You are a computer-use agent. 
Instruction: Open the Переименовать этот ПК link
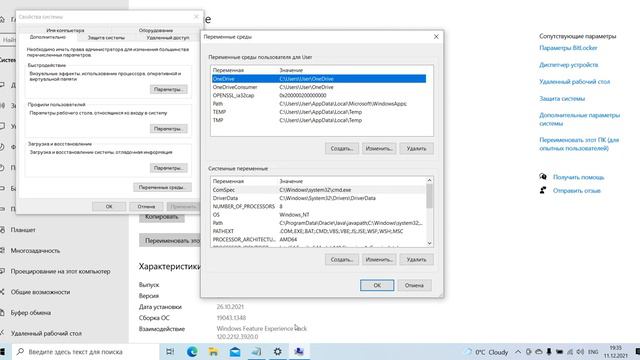pyautogui.click(x=579, y=144)
